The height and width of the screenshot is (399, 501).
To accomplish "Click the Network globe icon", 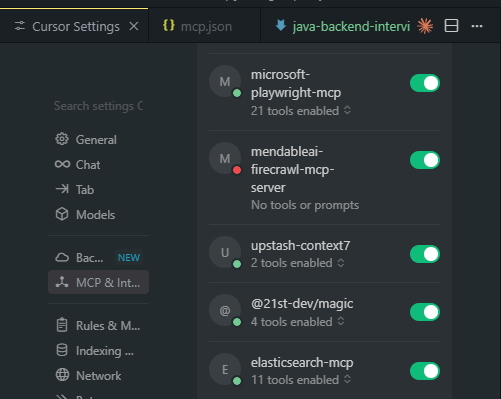I will tap(62, 375).
